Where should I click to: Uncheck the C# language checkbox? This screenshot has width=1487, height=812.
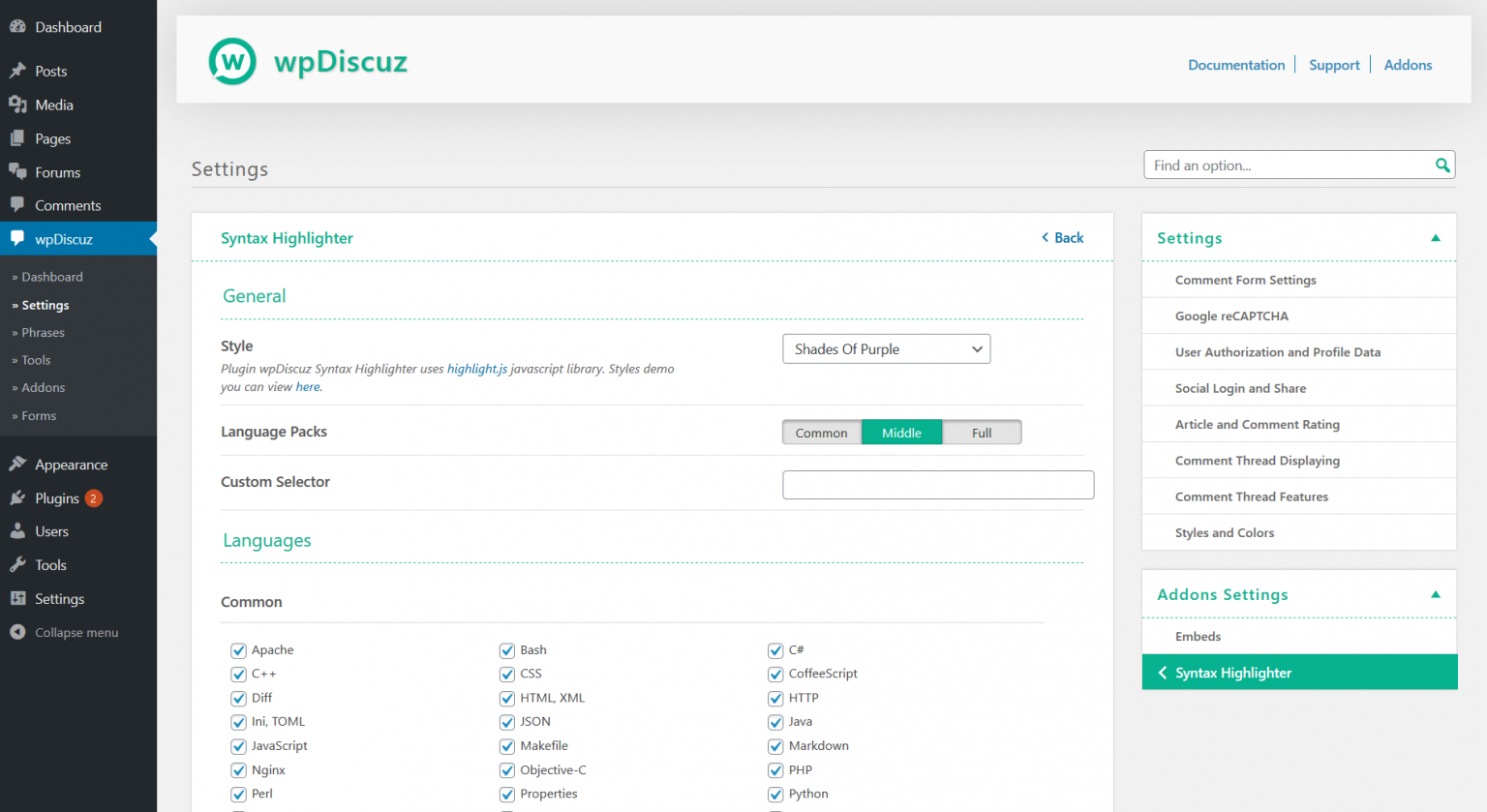[x=775, y=650]
